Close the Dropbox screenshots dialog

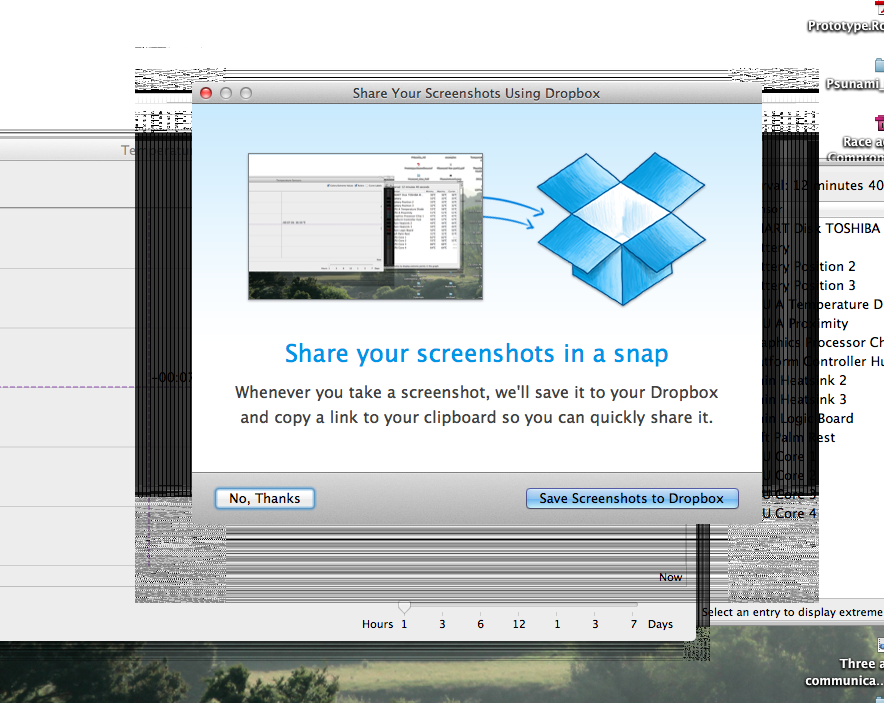(206, 93)
